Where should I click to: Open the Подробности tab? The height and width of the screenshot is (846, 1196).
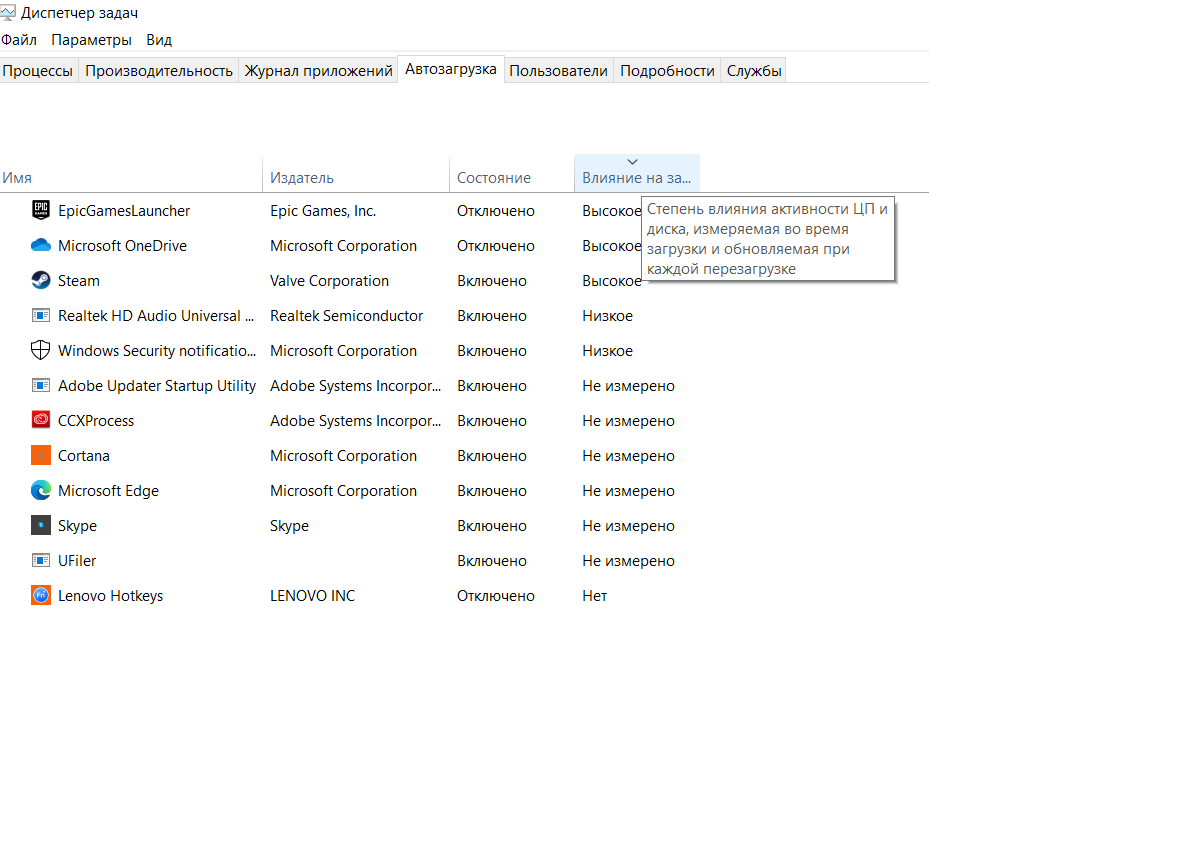(667, 70)
